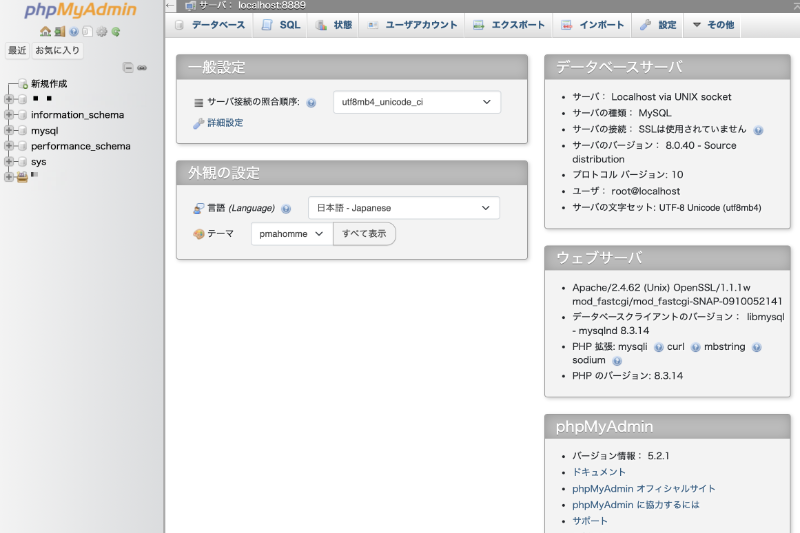800x533 pixels.
Task: Select information_schema database name
Action: 78,115
